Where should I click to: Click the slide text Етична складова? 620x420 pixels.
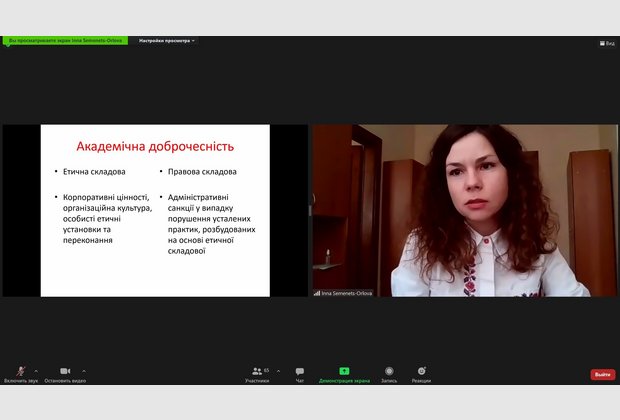(x=94, y=172)
